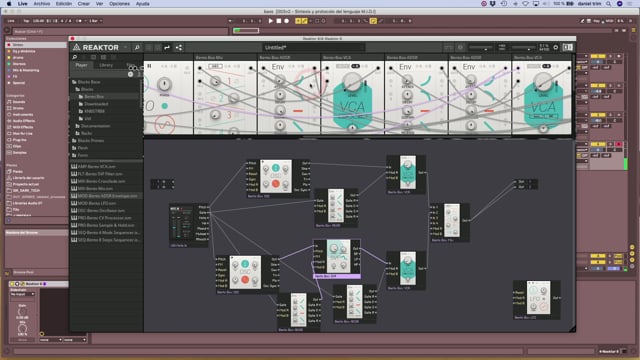Open the Ayuda menu
Image resolution: width=640 pixels, height=360 pixels.
[142, 4]
